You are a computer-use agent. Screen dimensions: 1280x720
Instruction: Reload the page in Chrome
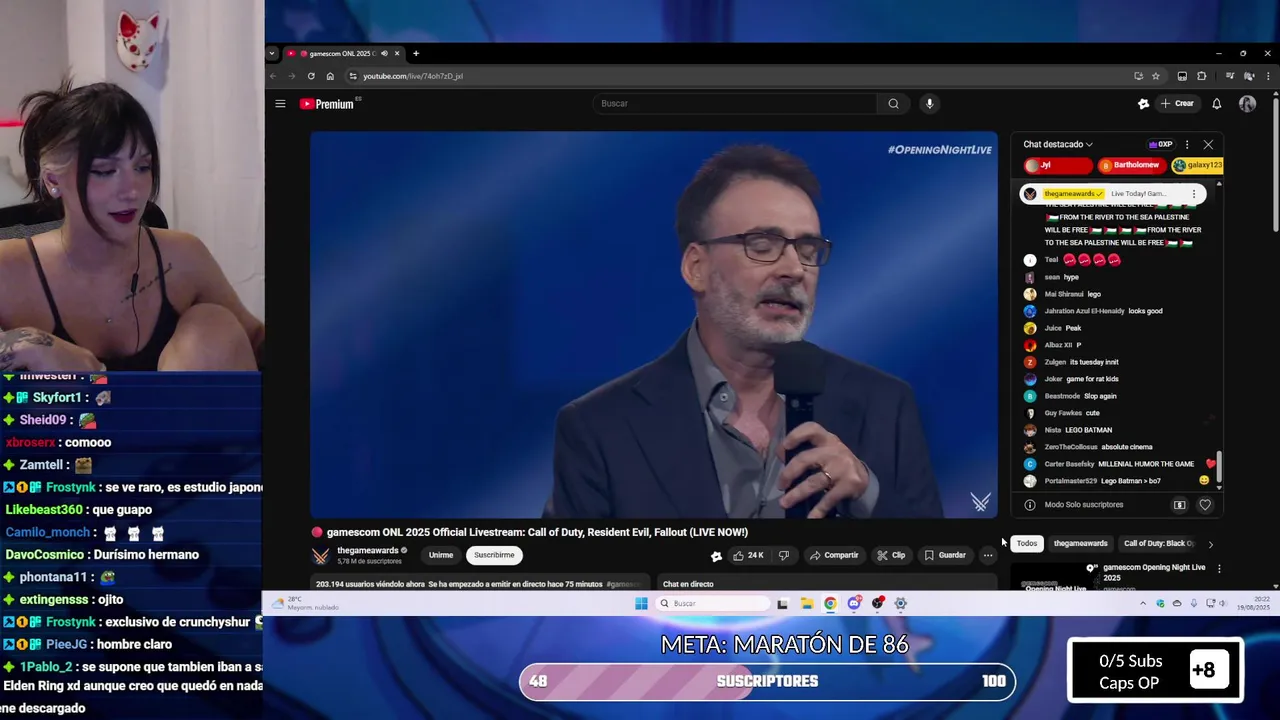coord(311,76)
